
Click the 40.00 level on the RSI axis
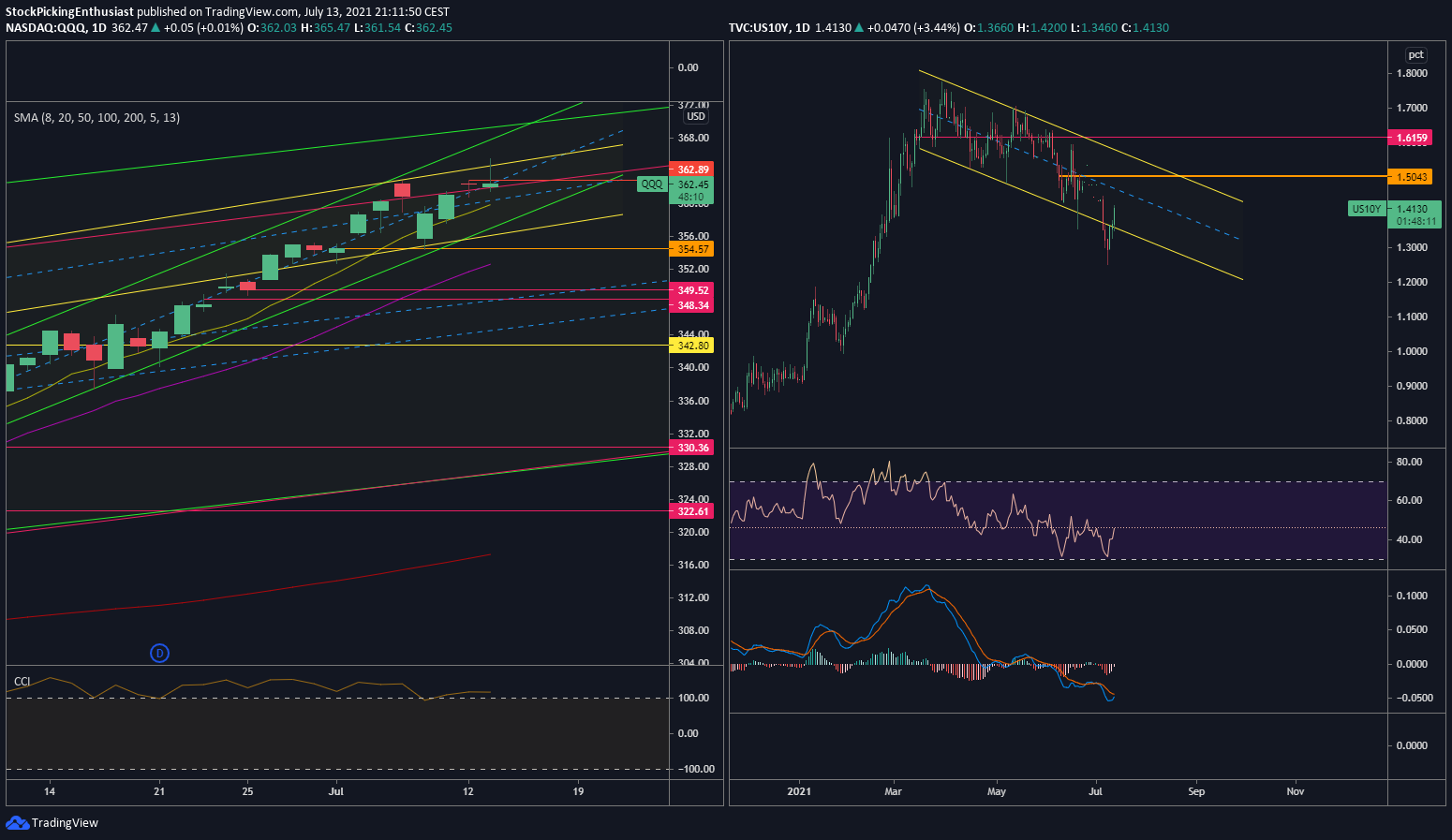[1409, 539]
